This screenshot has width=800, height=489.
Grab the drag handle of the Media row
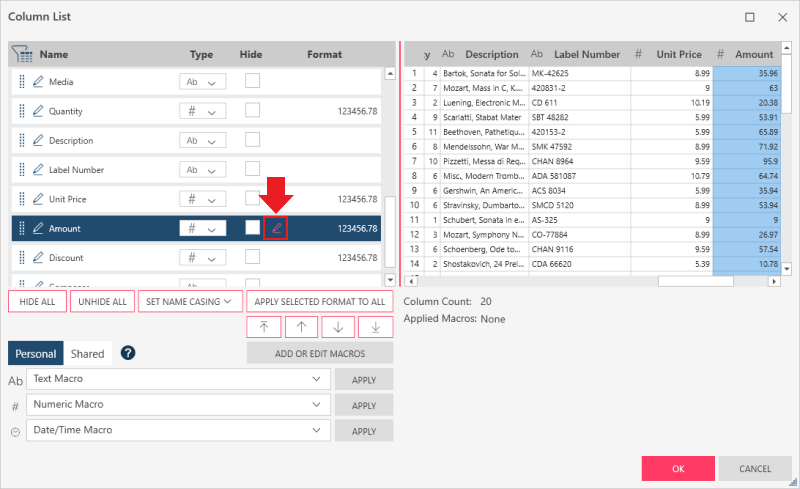click(x=21, y=82)
